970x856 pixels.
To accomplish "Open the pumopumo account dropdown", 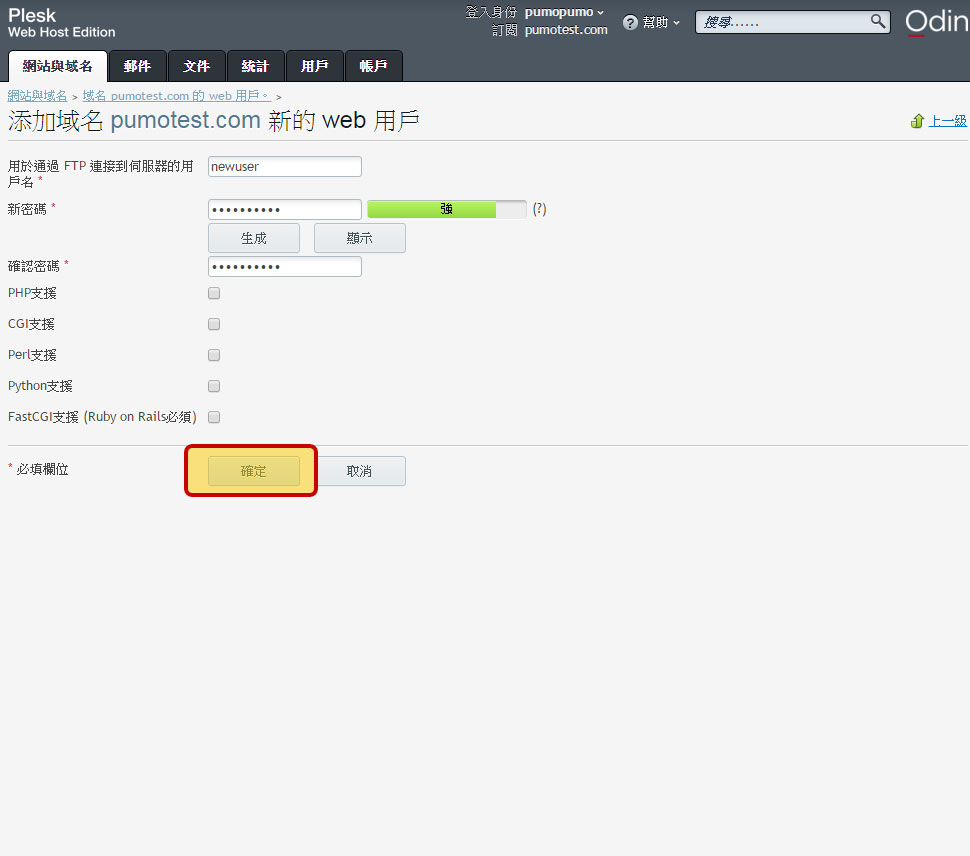I will [x=564, y=12].
